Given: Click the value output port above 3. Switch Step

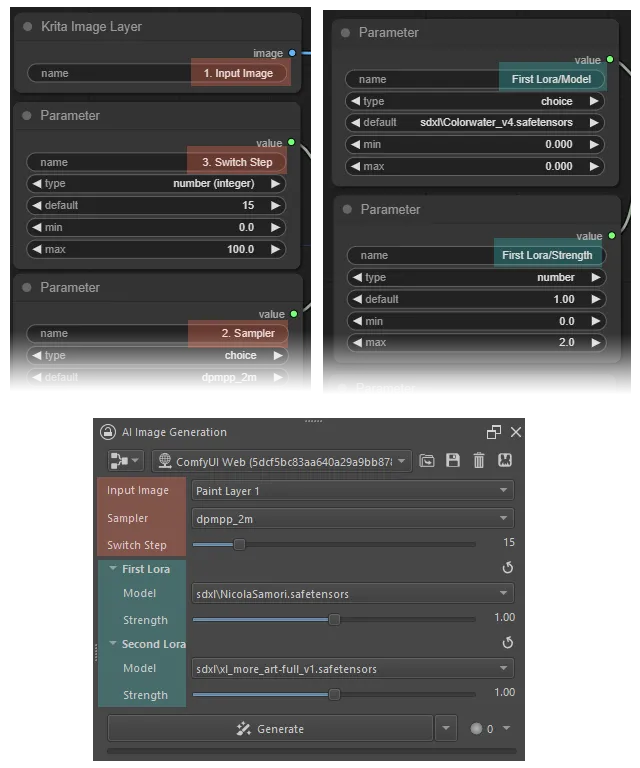Looking at the screenshot, I should click(x=291, y=143).
